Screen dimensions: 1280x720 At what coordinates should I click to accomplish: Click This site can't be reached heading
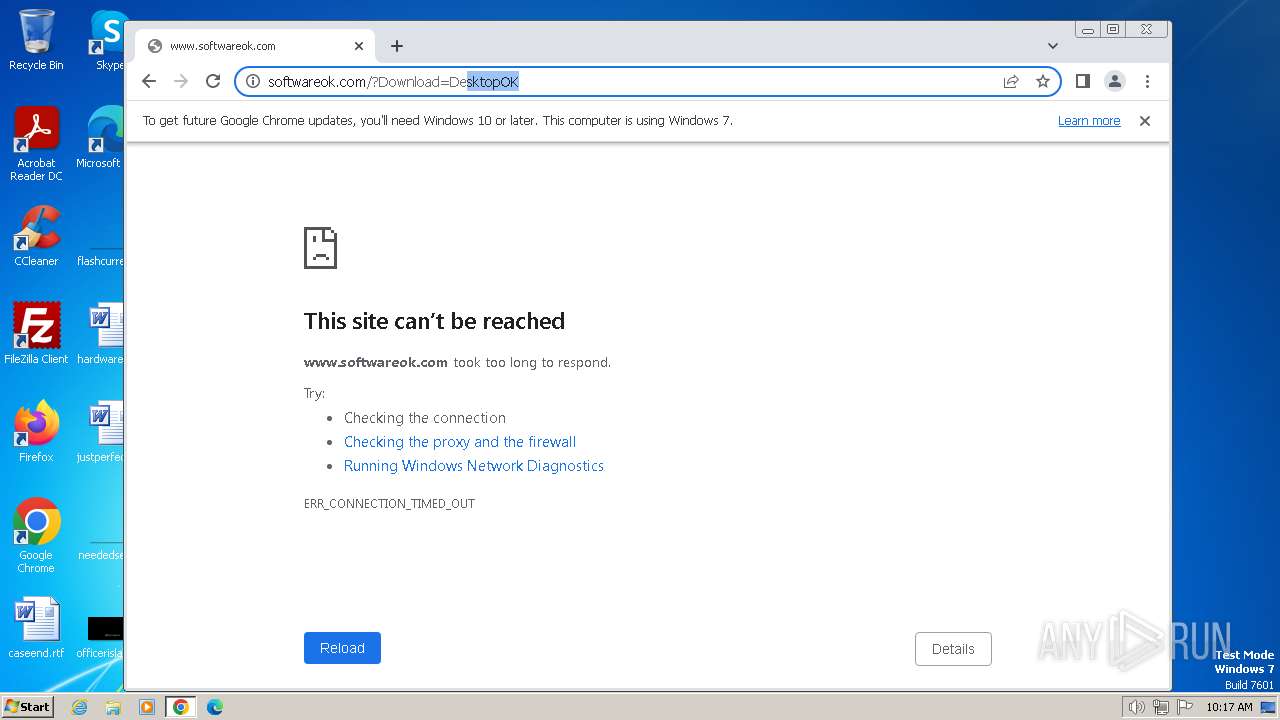click(434, 321)
